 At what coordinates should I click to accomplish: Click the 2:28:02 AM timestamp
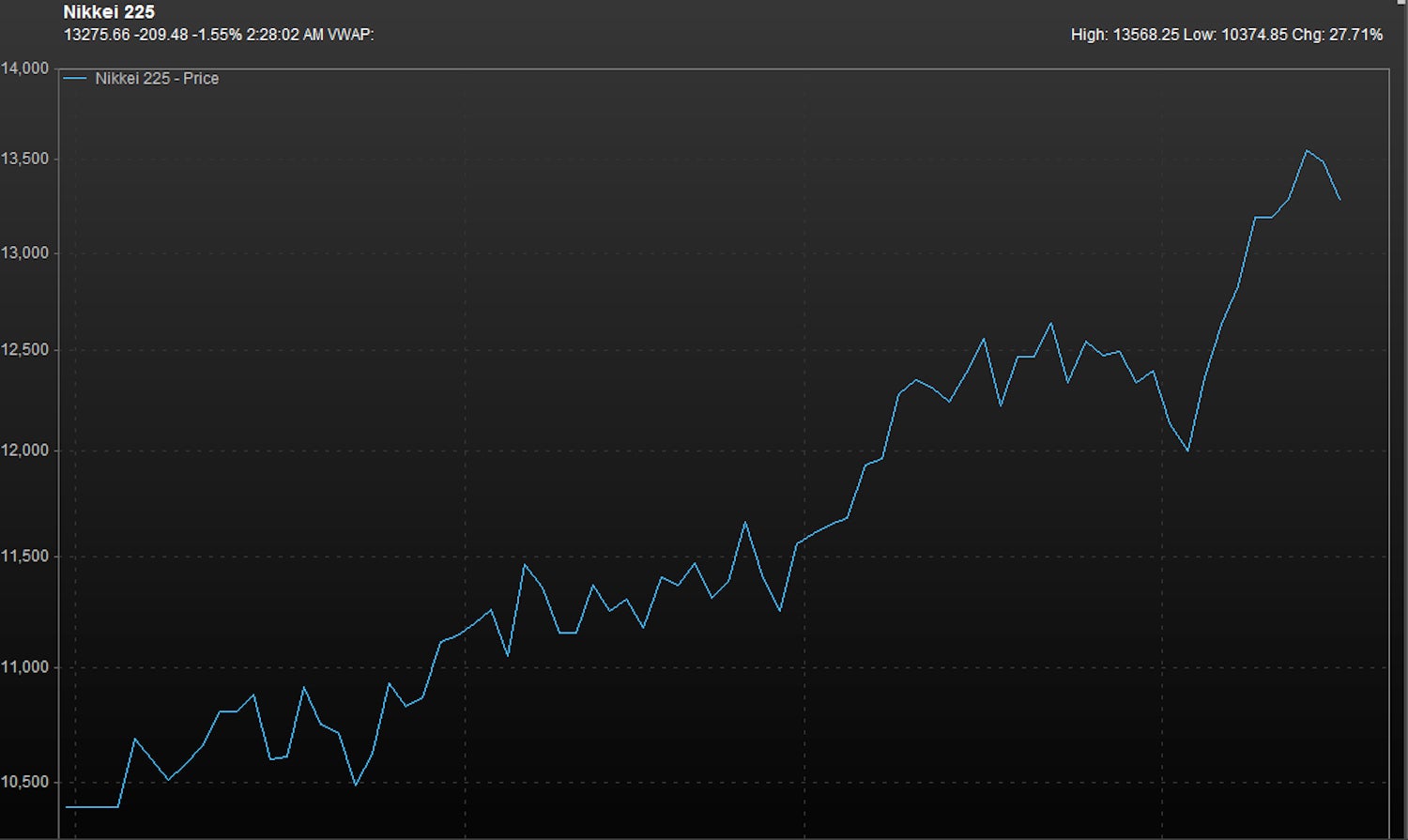[284, 35]
